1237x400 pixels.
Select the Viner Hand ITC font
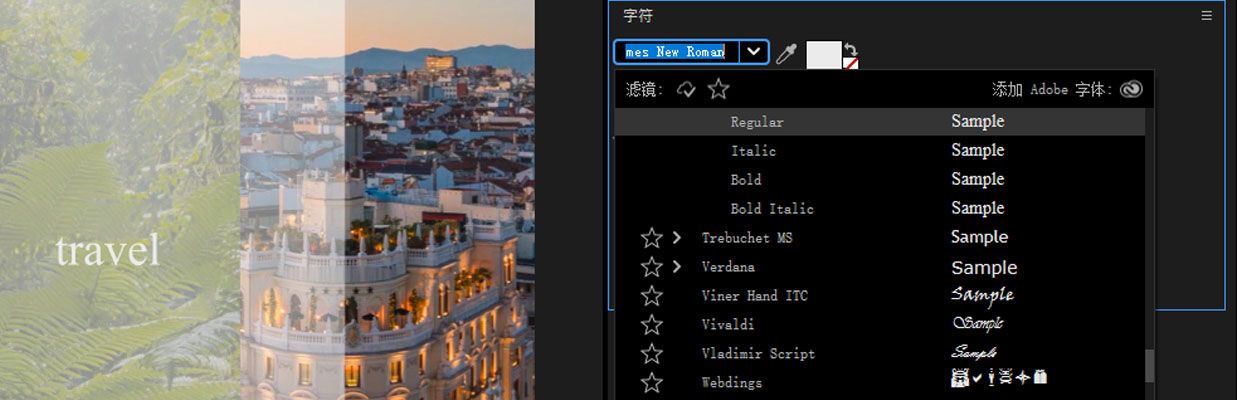coord(755,296)
